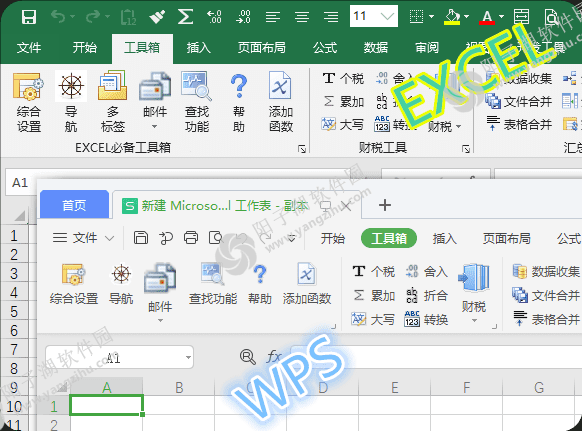The image size is (582, 431).
Task: Click the WPS print icon
Action: [191, 238]
